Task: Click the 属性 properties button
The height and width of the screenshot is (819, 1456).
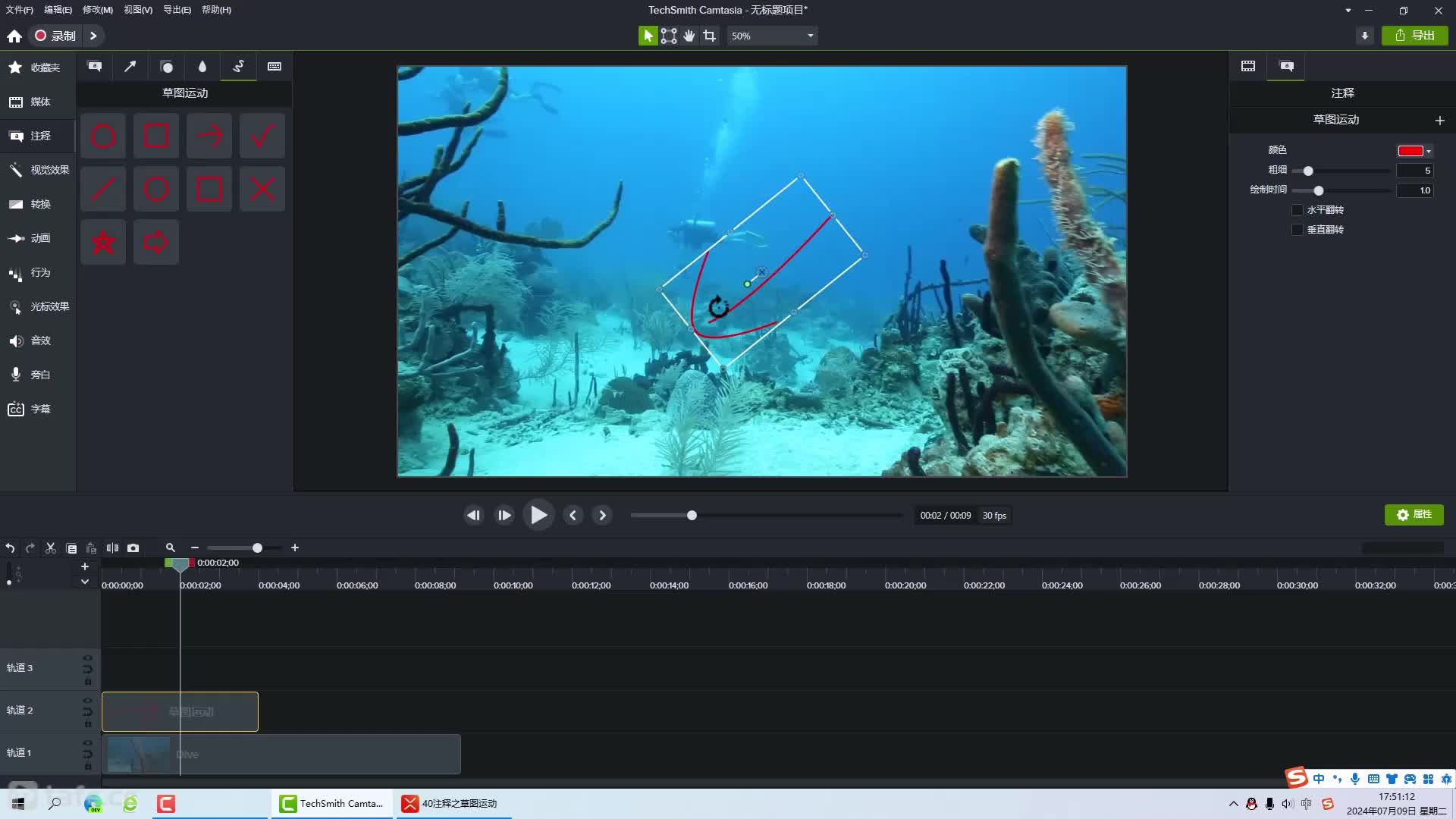Action: coord(1414,515)
